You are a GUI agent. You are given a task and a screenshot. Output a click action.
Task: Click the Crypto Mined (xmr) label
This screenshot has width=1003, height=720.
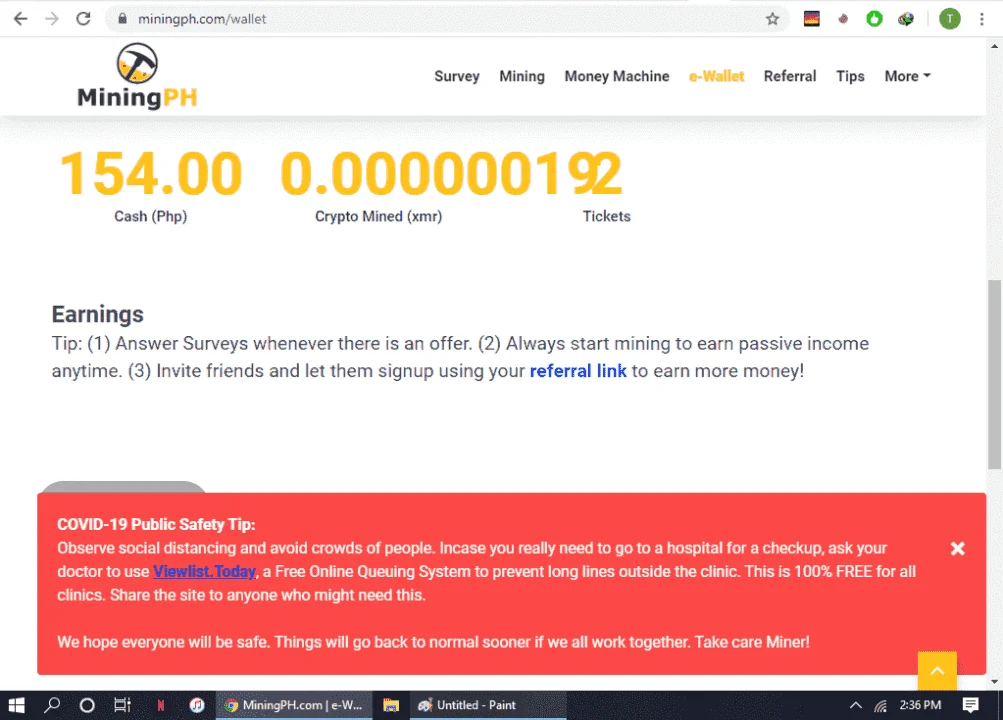point(378,216)
